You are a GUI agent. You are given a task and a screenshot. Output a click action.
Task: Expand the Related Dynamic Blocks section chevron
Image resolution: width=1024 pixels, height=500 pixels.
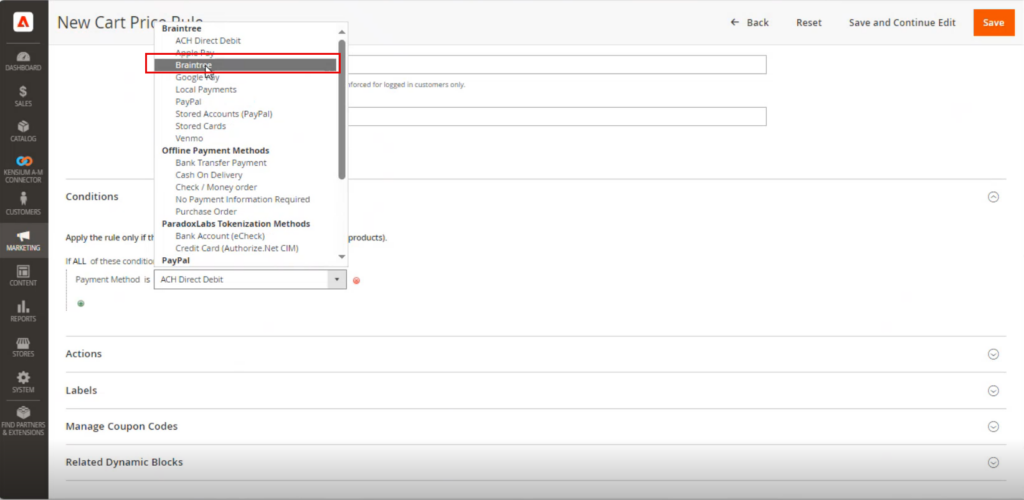coord(993,462)
